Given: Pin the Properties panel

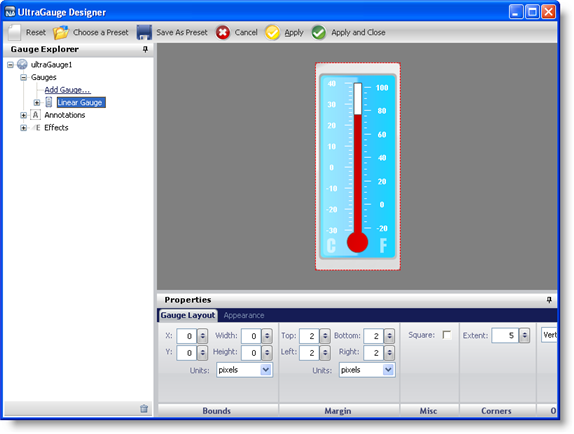Looking at the screenshot, I should coord(549,300).
